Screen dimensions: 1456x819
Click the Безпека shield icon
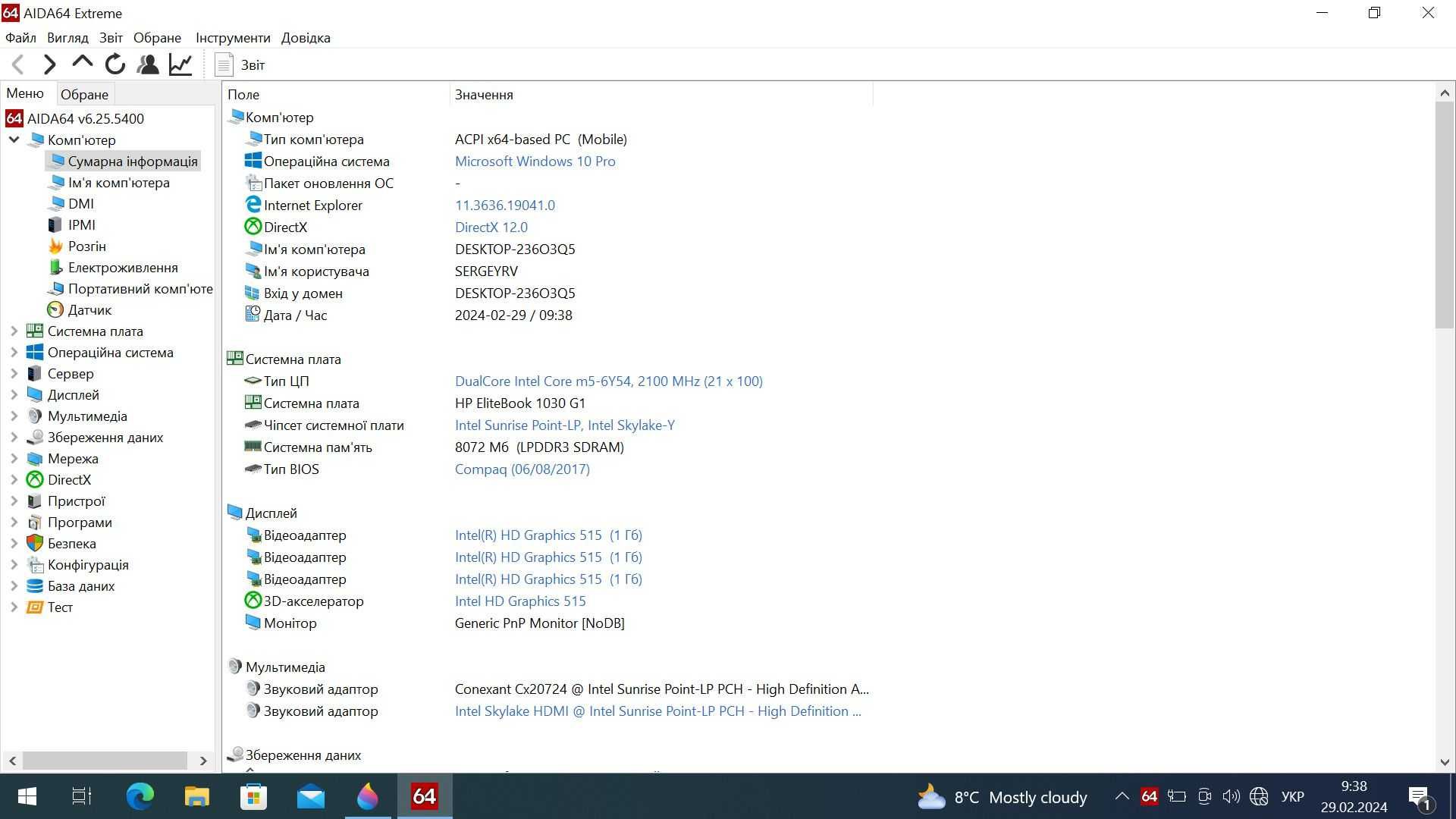(x=35, y=543)
